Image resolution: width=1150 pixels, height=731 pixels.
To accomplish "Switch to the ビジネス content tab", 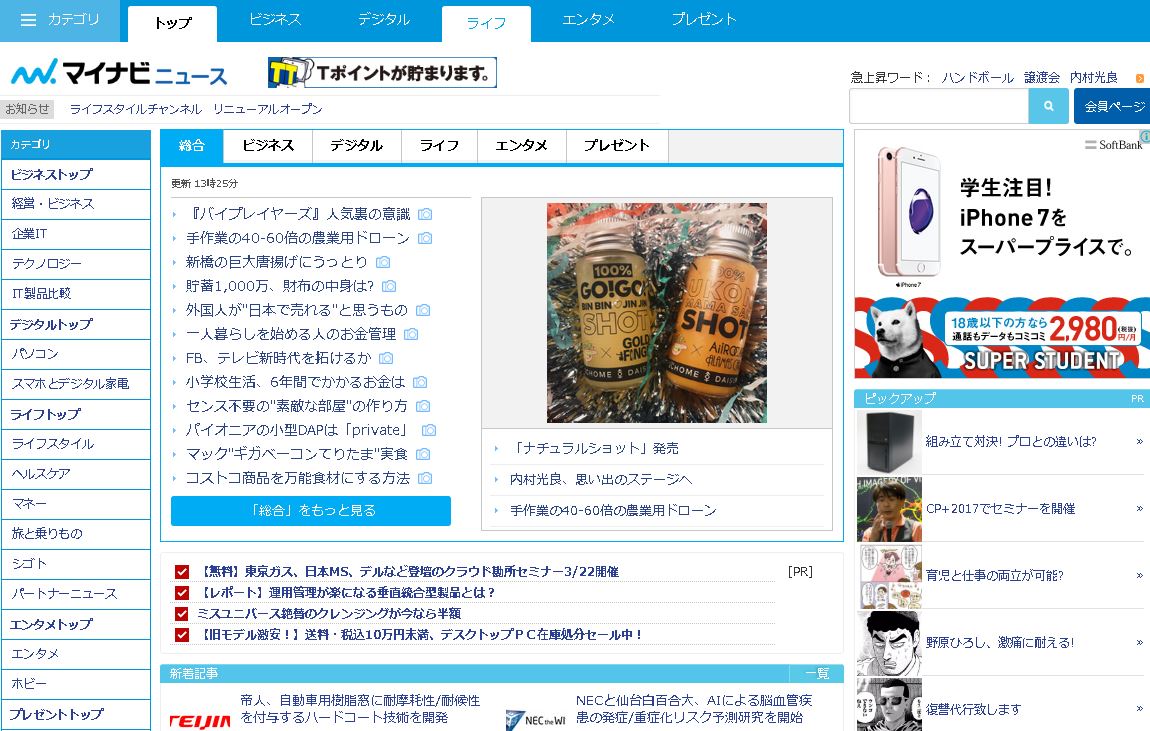I will (x=268, y=146).
